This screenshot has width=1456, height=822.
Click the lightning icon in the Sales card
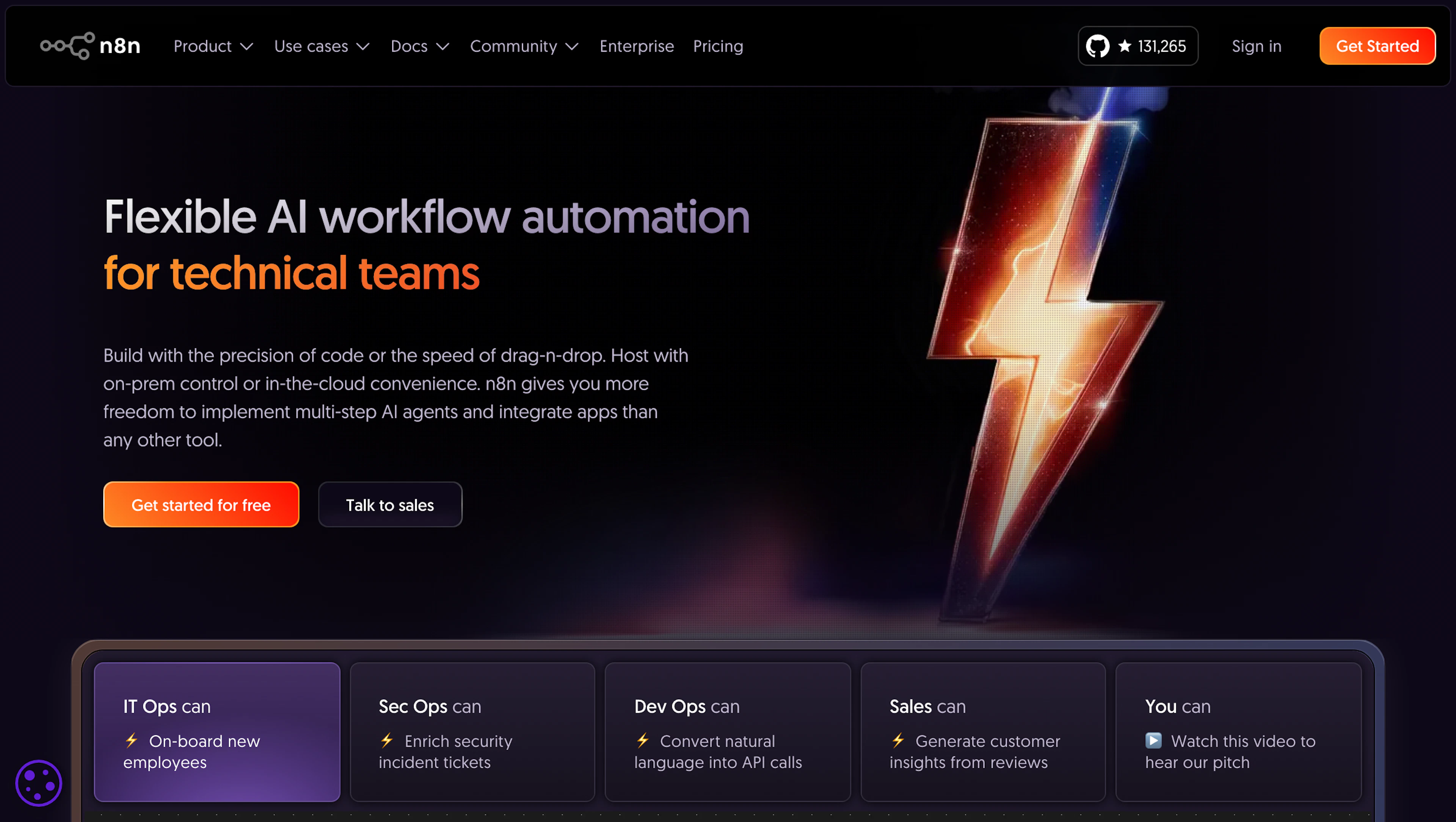899,741
